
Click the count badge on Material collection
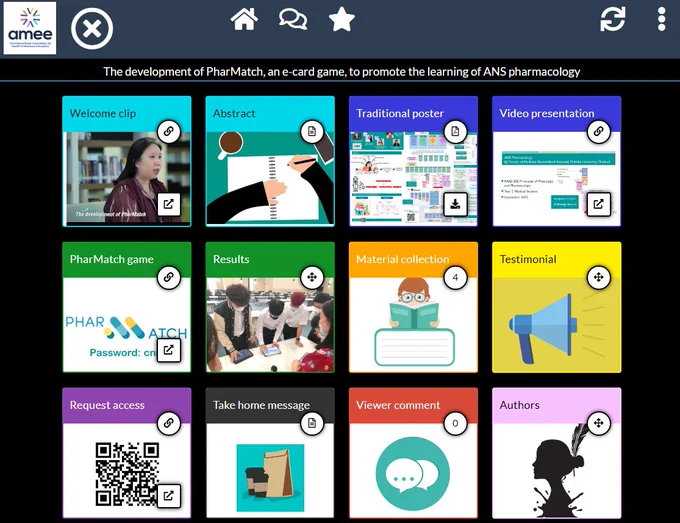455,277
